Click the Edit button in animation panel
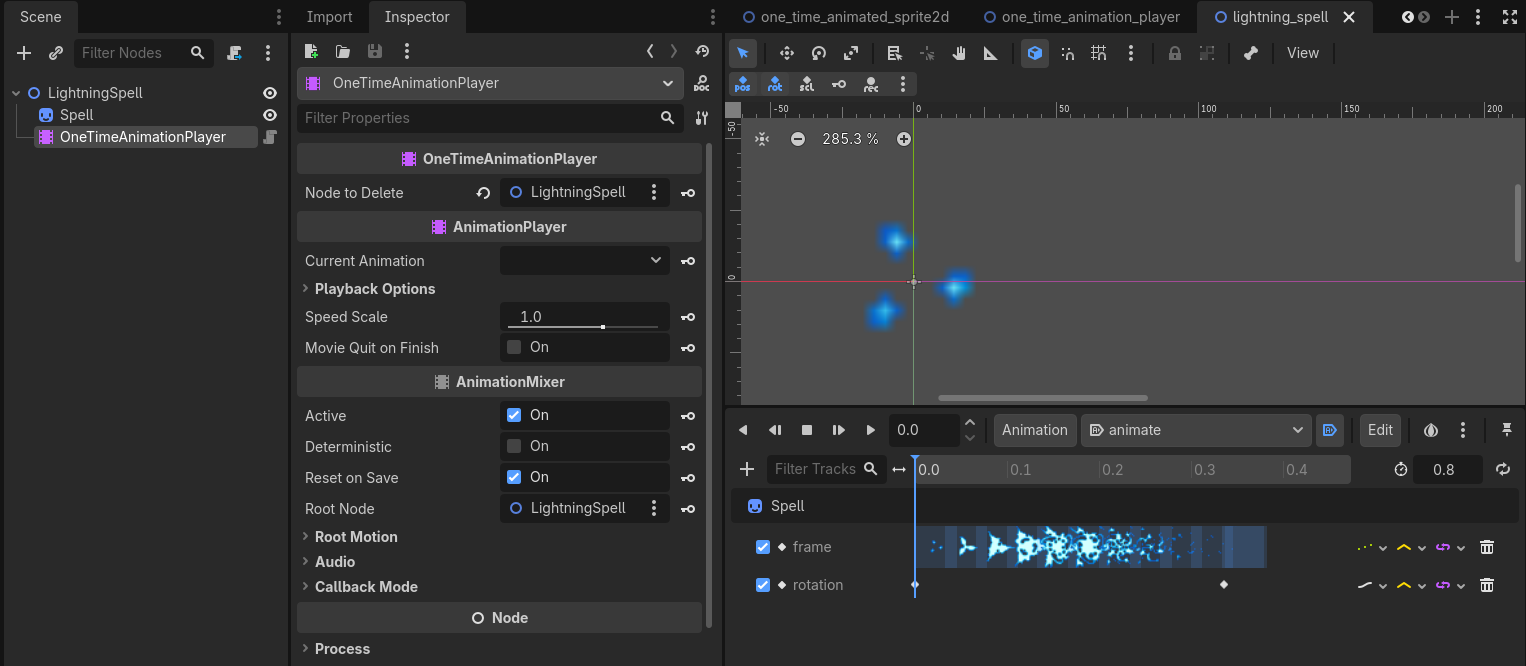The image size is (1526, 666). (x=1380, y=430)
